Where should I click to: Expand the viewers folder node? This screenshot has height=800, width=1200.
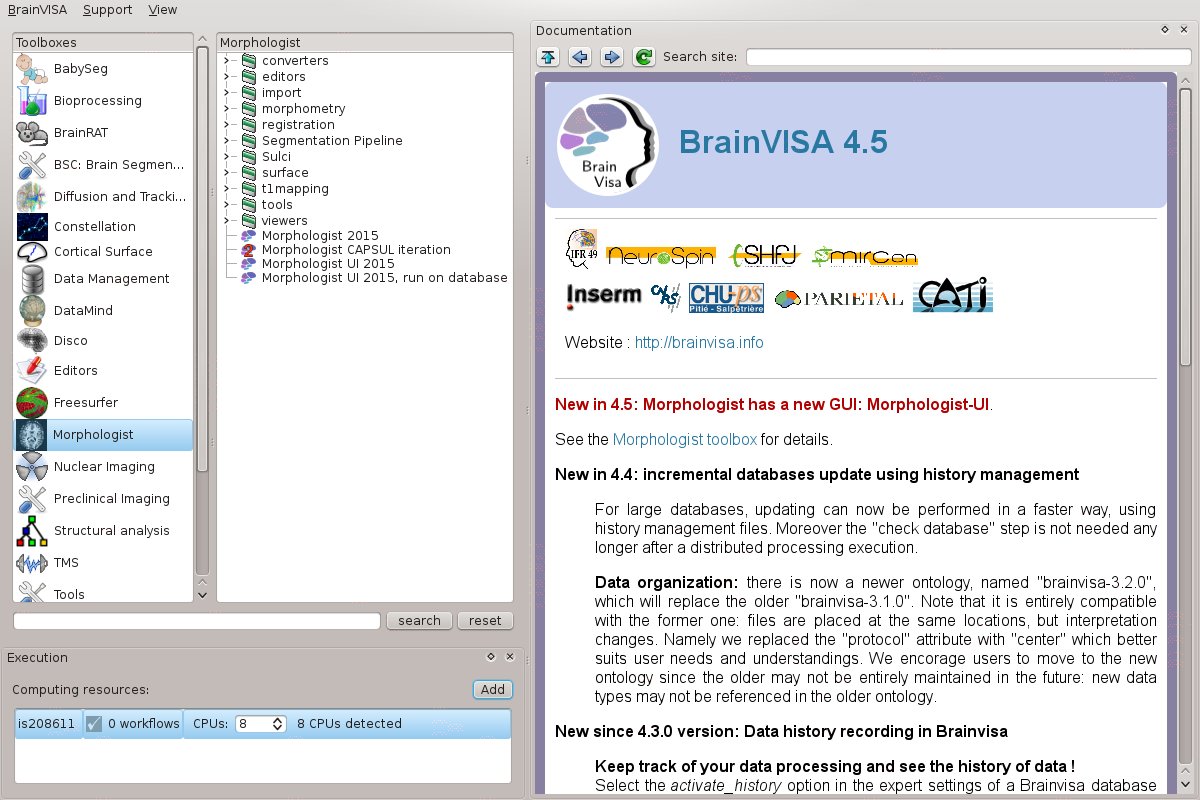point(227,221)
